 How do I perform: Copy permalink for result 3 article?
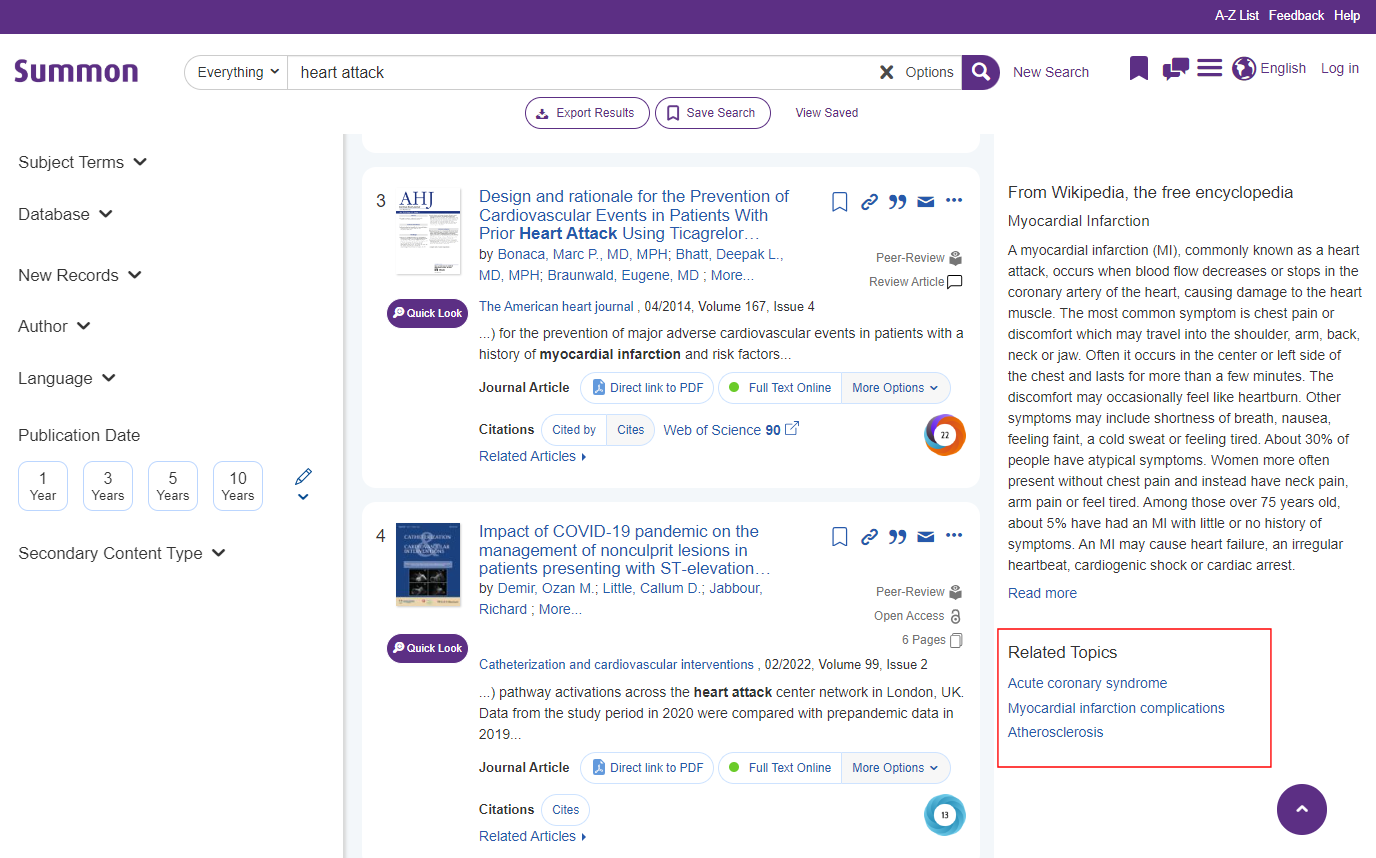click(869, 202)
